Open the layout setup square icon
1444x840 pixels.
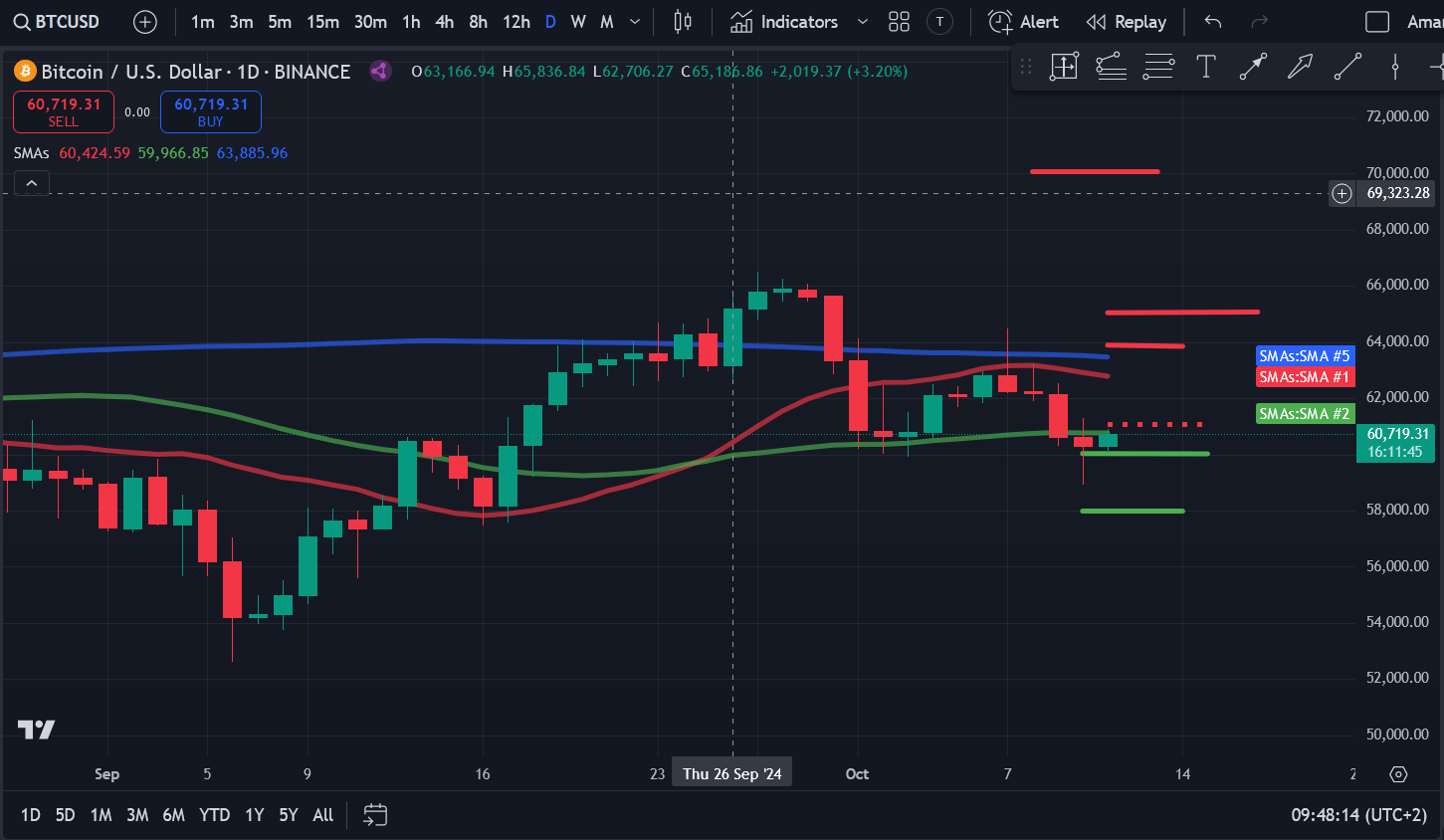(x=1377, y=22)
